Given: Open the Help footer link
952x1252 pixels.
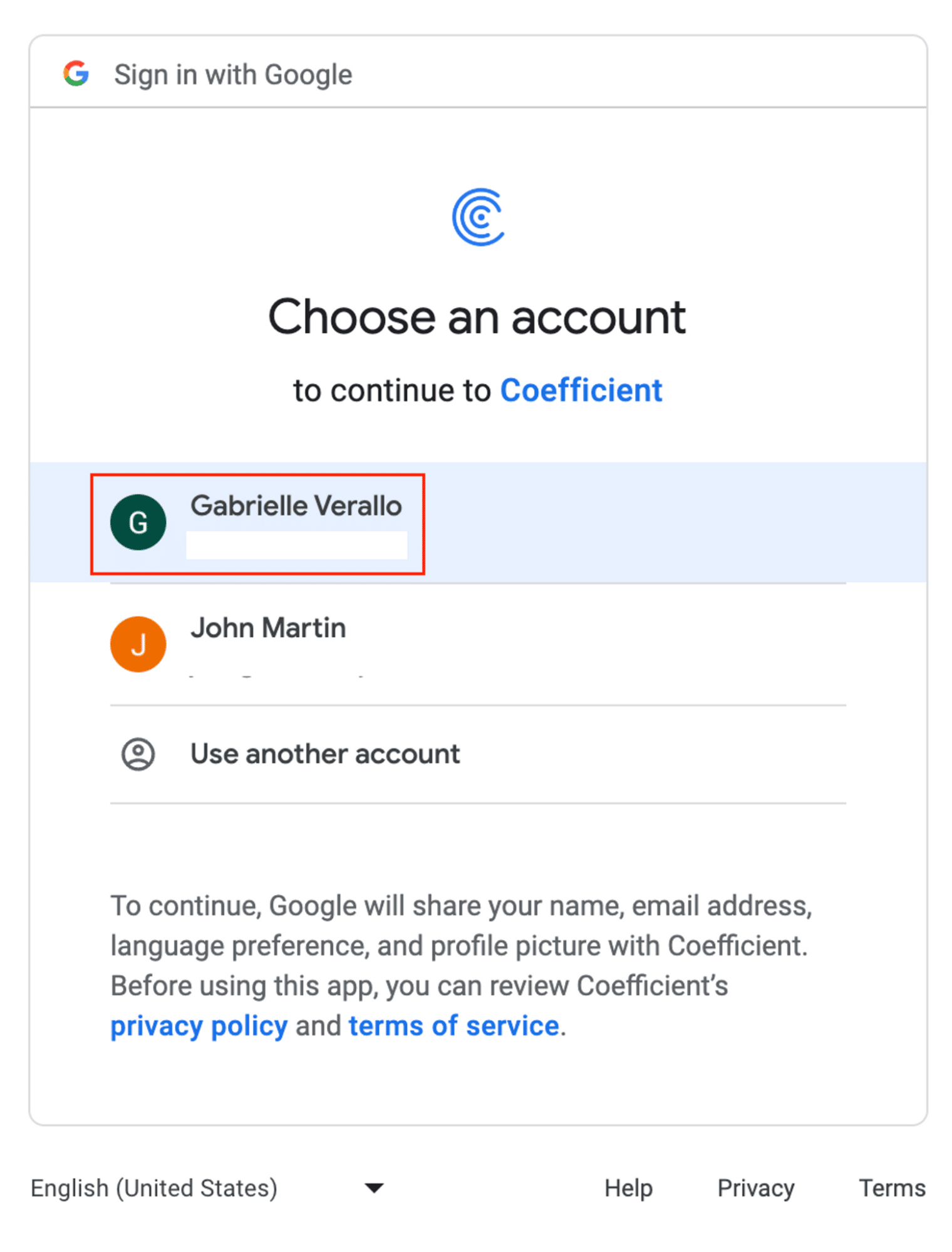Looking at the screenshot, I should (628, 1187).
